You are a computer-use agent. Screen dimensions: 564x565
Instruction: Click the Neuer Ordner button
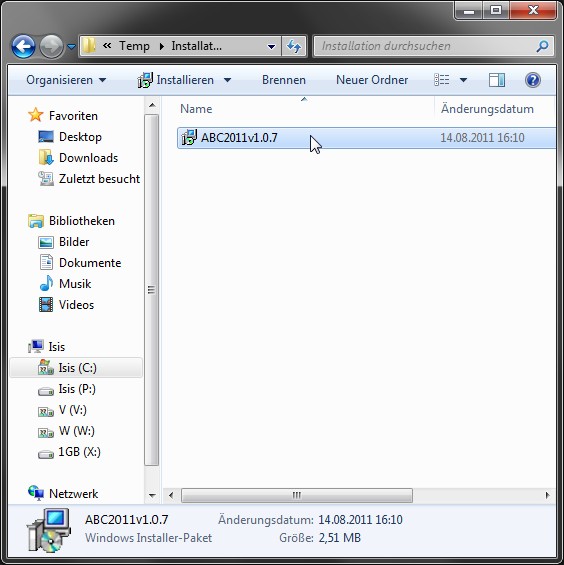372,80
